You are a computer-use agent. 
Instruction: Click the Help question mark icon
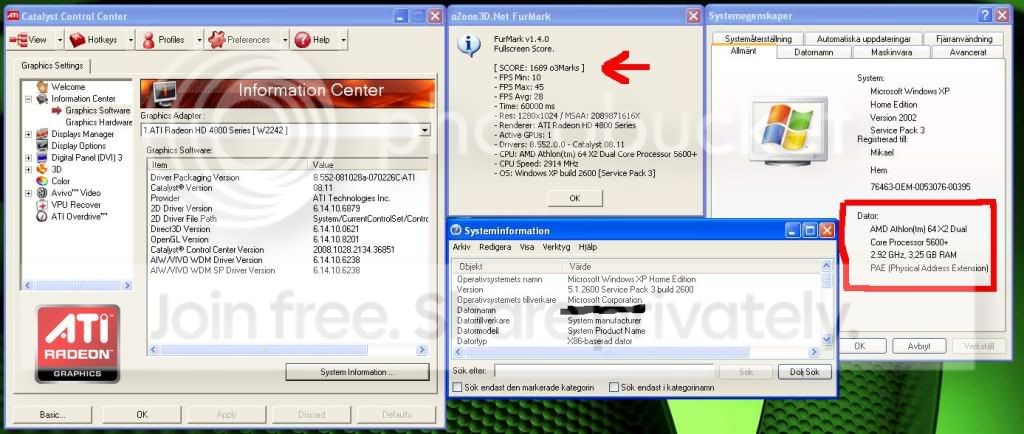point(302,40)
